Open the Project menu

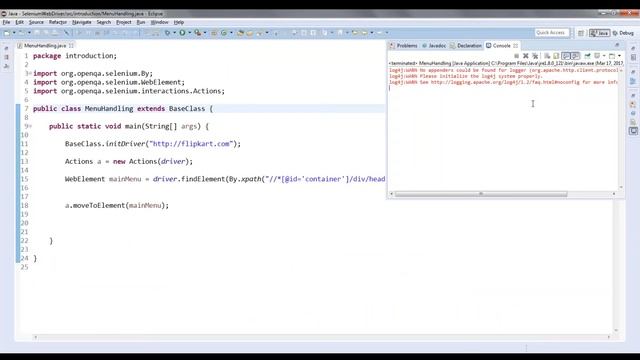click(124, 22)
